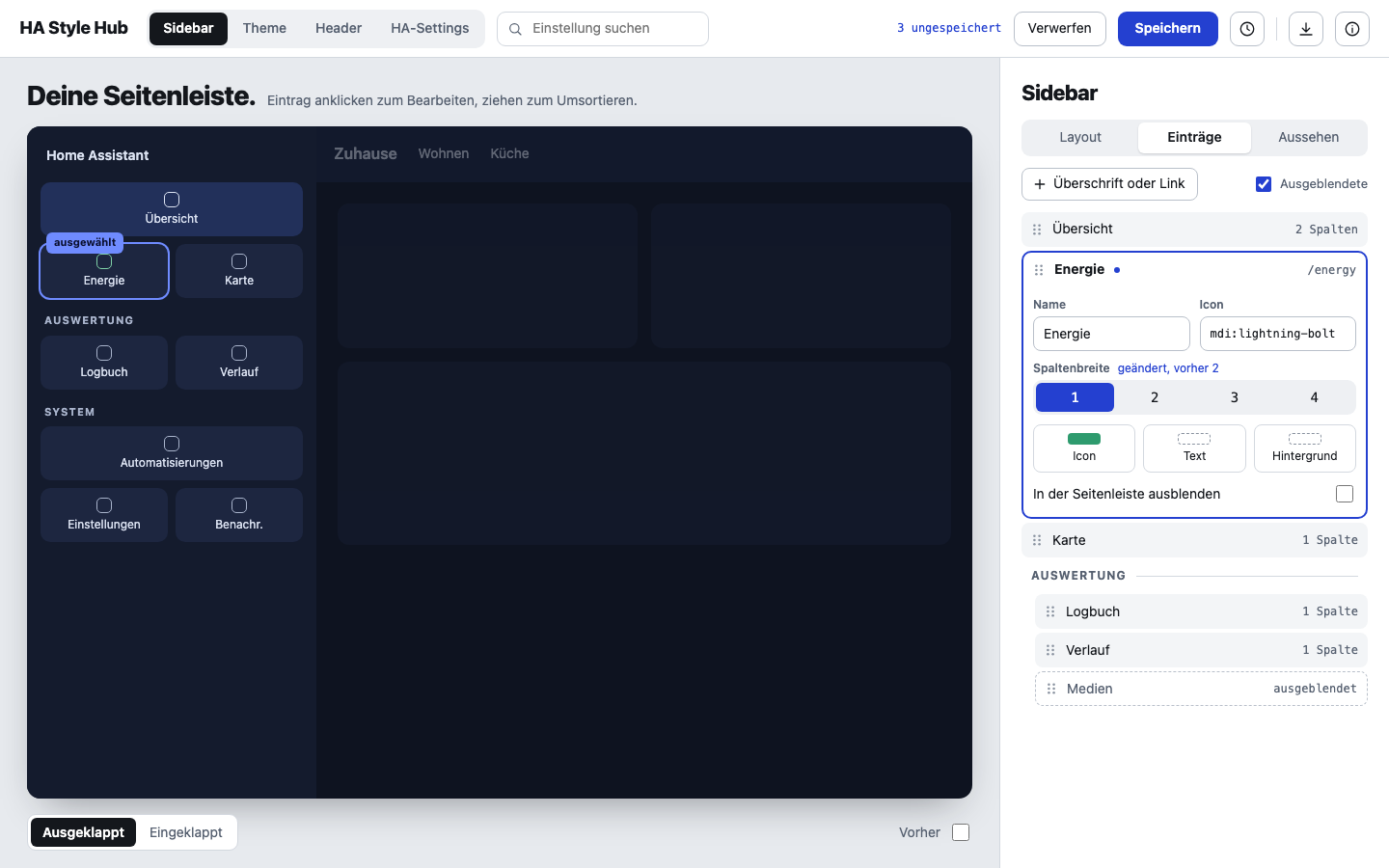This screenshot has height=868, width=1389.
Task: Click the search magnifier icon
Action: tap(516, 29)
